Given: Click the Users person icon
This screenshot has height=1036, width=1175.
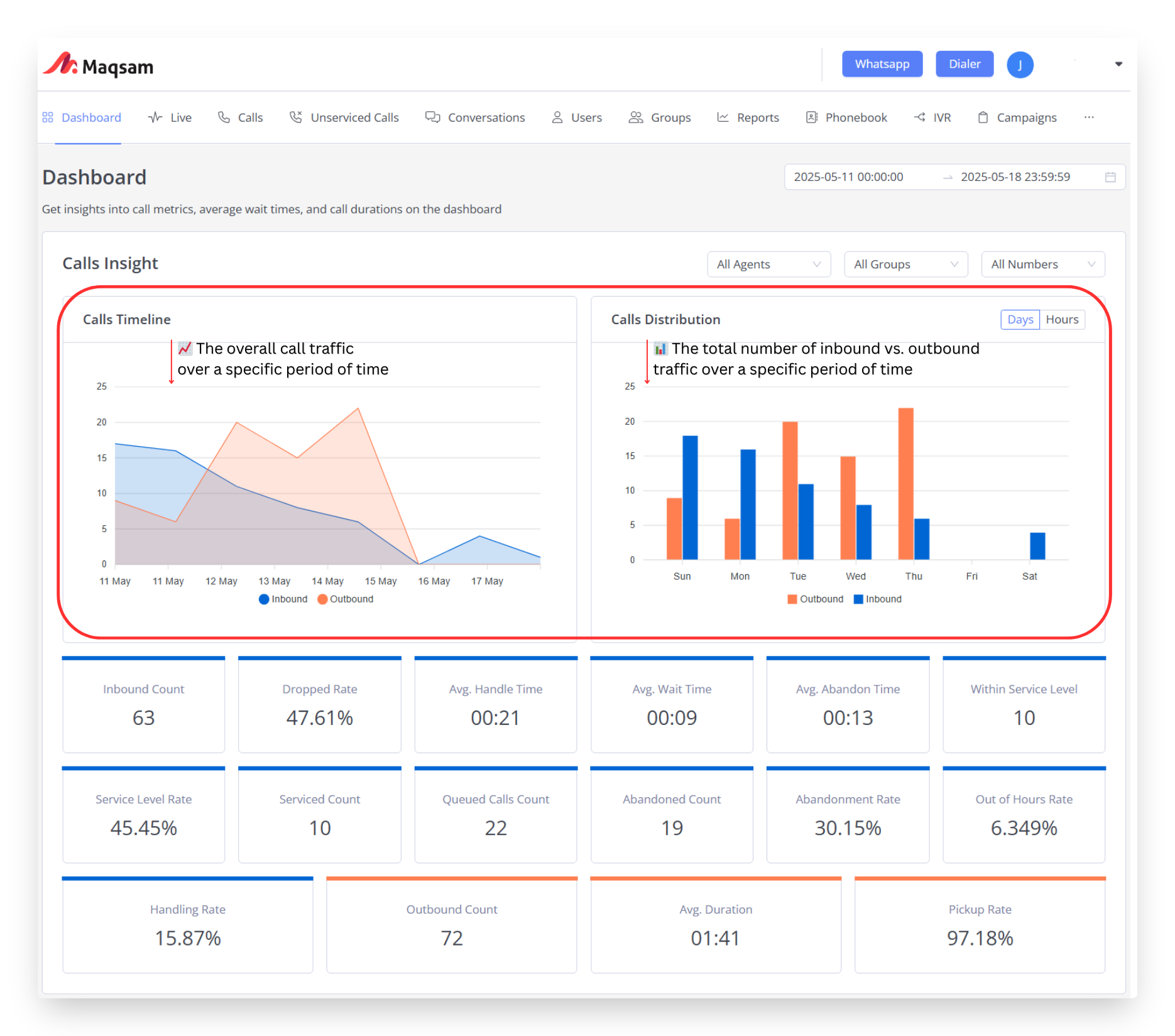Looking at the screenshot, I should [x=557, y=117].
